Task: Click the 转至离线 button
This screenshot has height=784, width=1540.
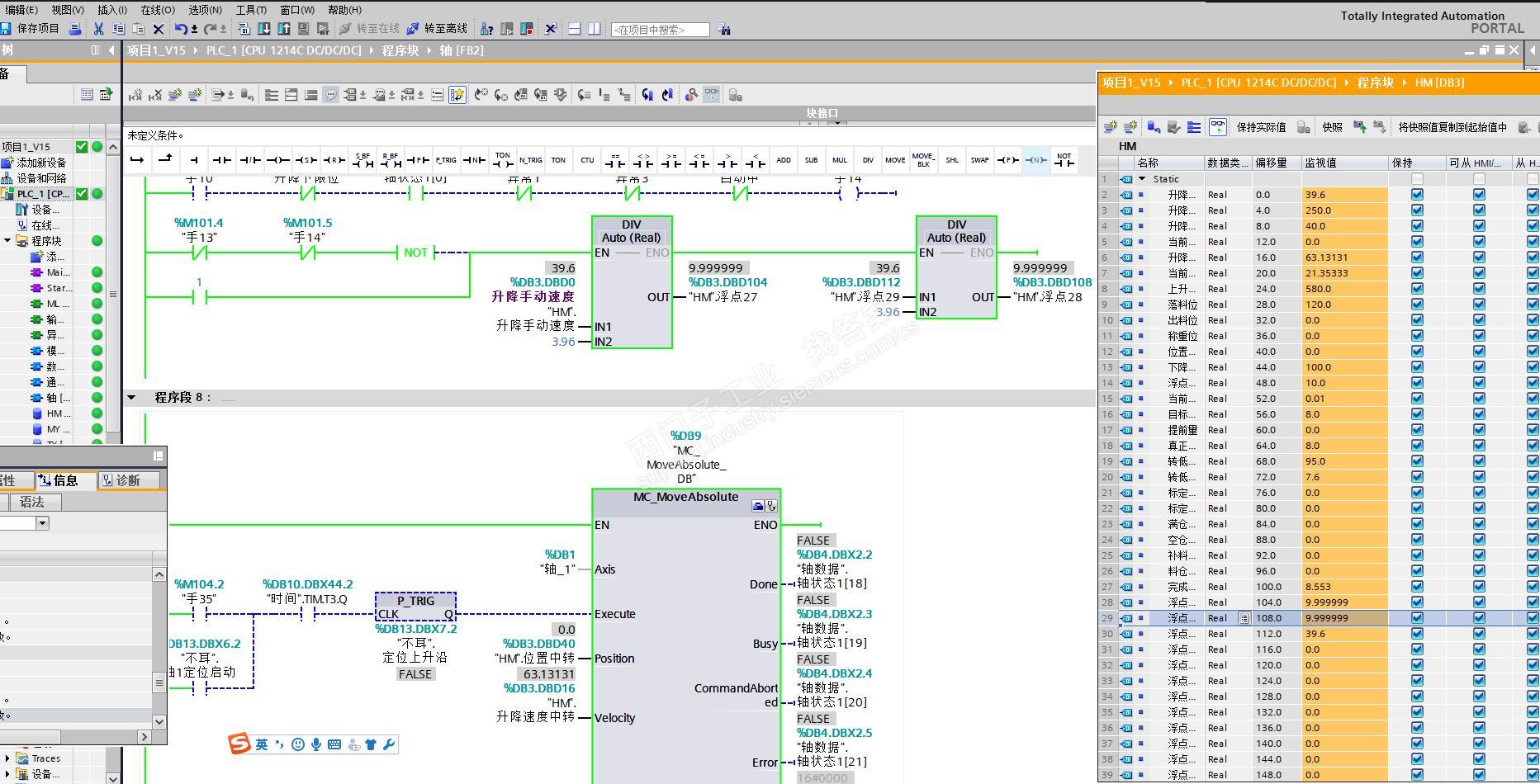Action: coord(437,29)
